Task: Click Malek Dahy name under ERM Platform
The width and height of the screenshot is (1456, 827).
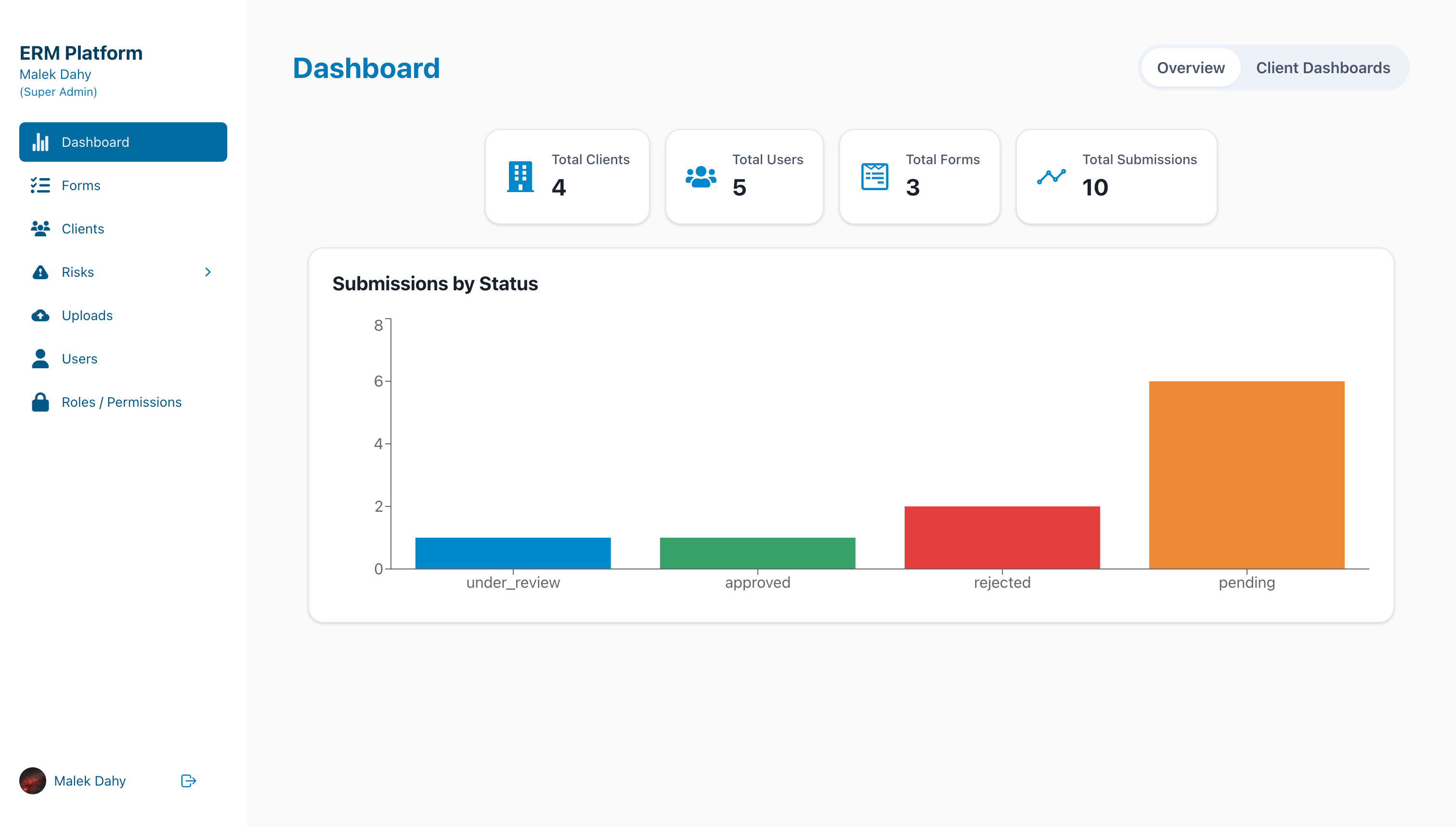Action: click(x=55, y=75)
